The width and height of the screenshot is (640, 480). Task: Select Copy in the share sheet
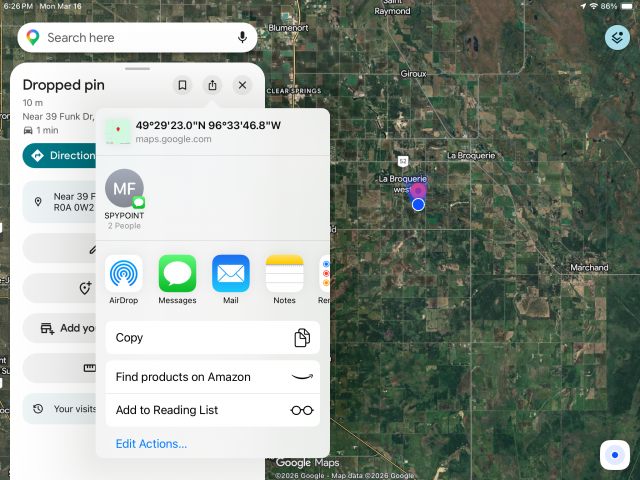[x=212, y=338]
